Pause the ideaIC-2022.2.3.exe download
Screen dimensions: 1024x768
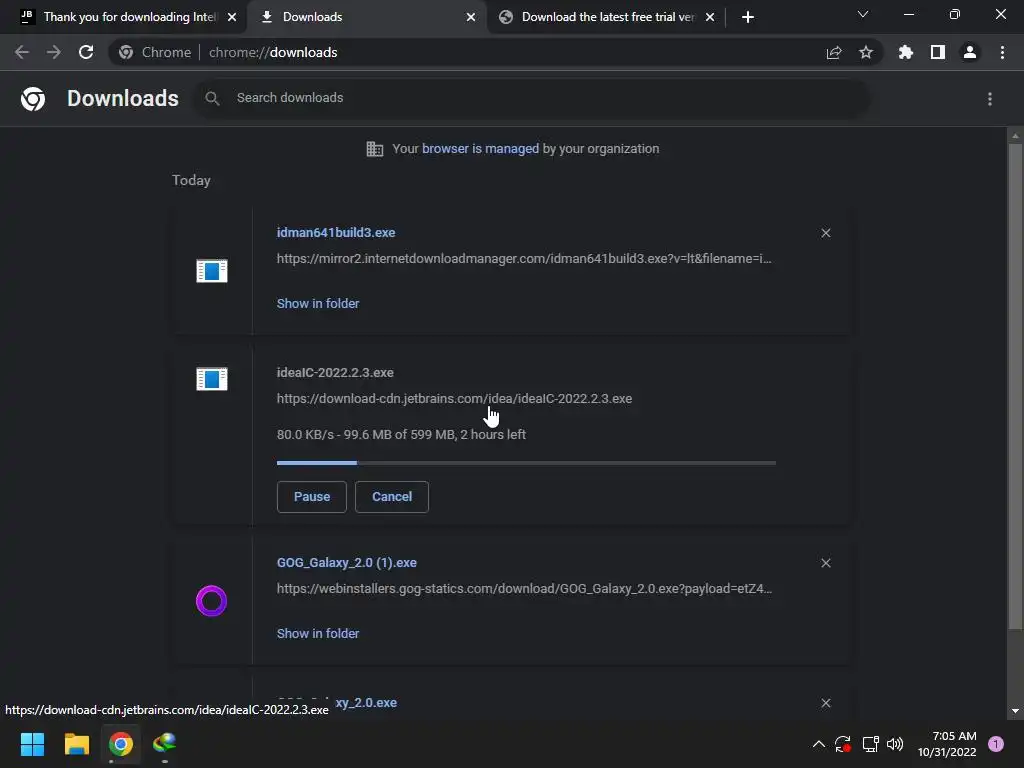[312, 497]
